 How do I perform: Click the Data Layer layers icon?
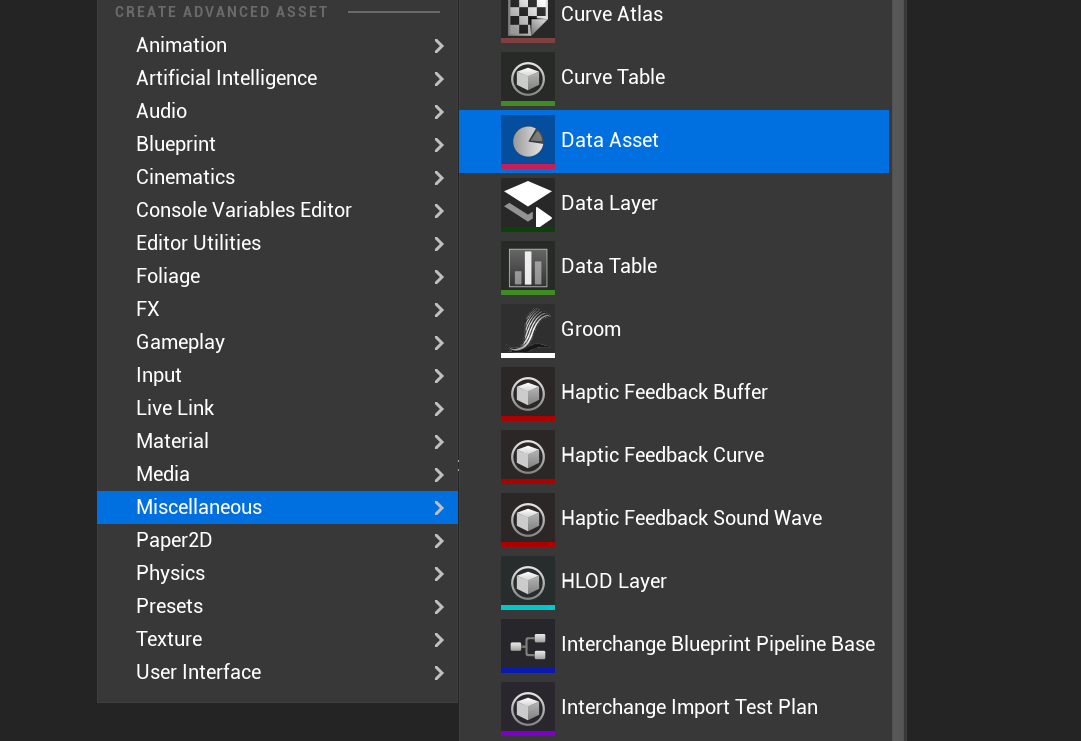(x=527, y=203)
